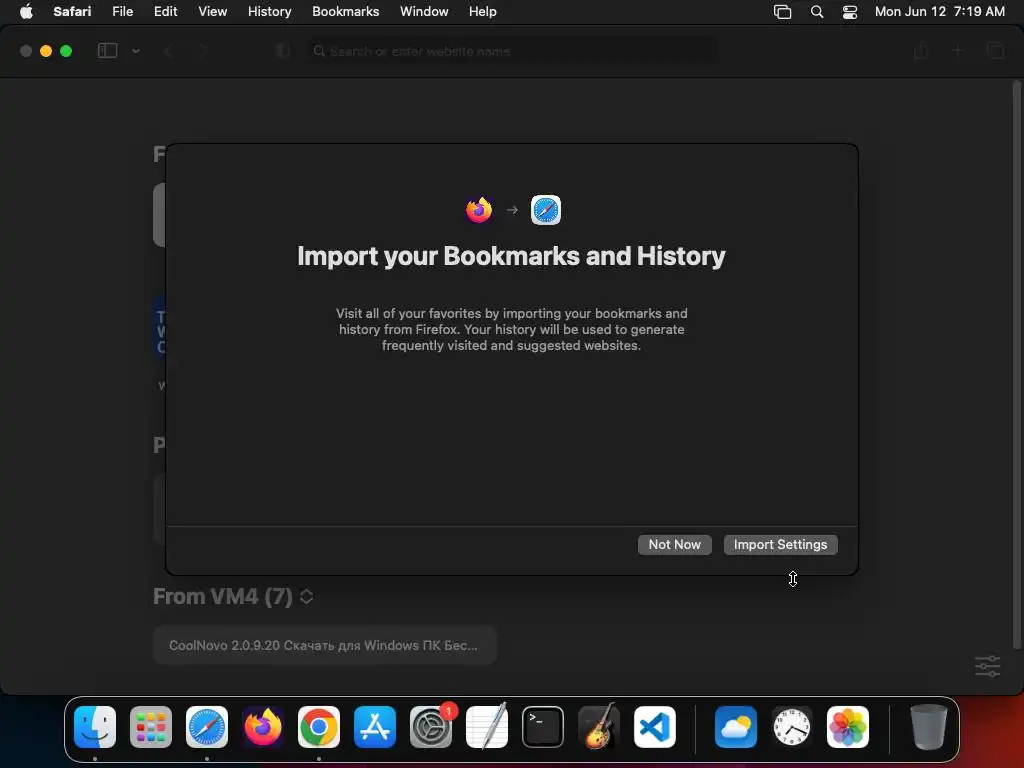Screen dimensions: 1024x768
Task: Open System Settings from the Dock
Action: click(x=431, y=727)
